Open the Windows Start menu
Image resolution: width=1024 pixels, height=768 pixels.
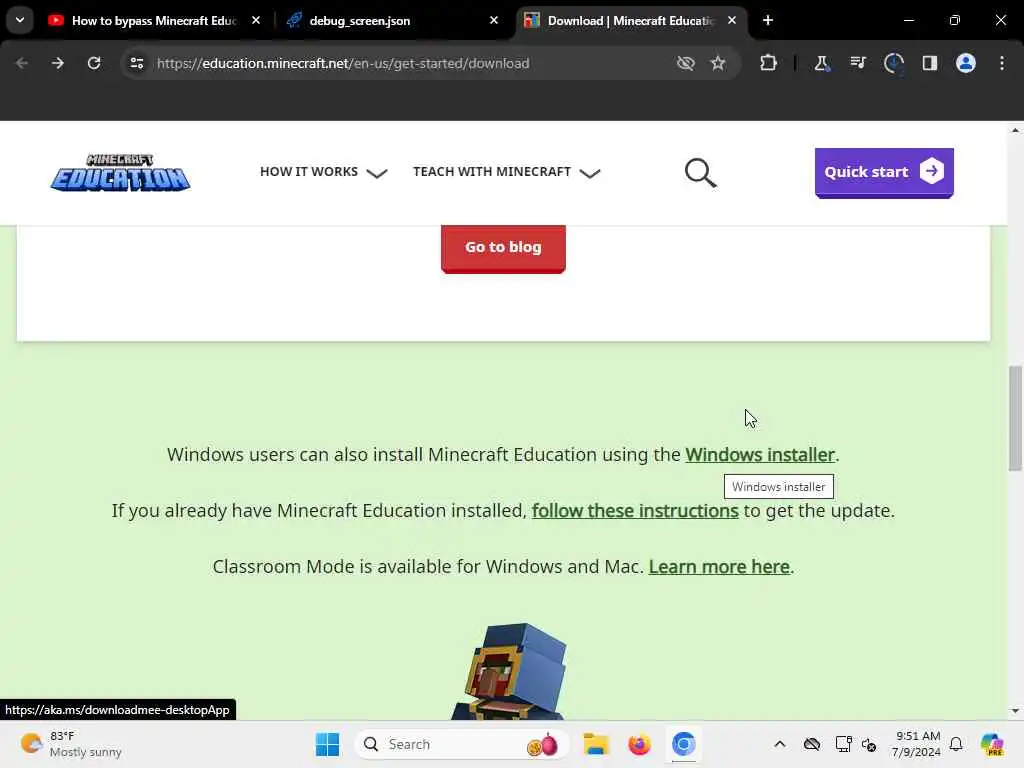[x=327, y=744]
